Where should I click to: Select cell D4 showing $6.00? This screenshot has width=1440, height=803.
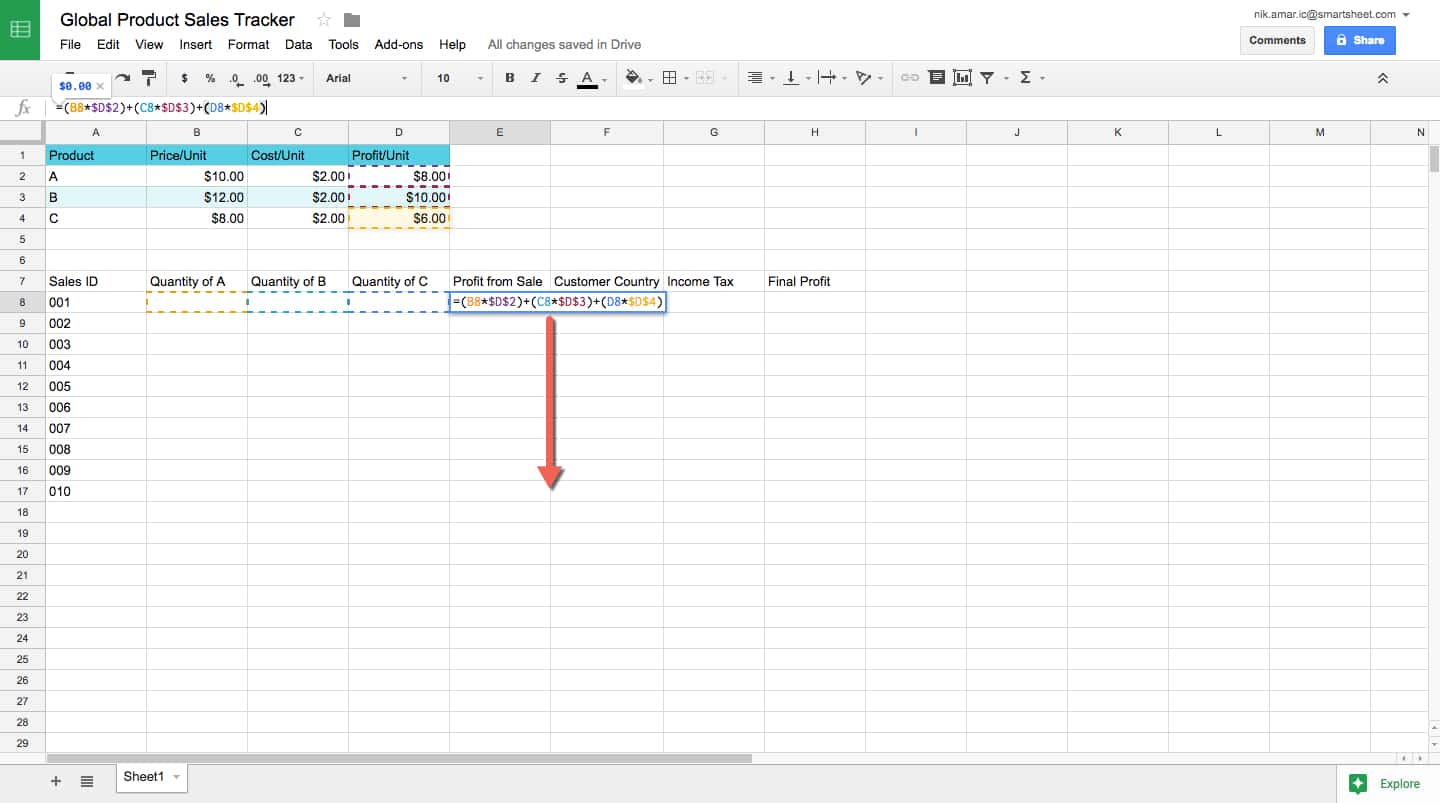tap(399, 218)
